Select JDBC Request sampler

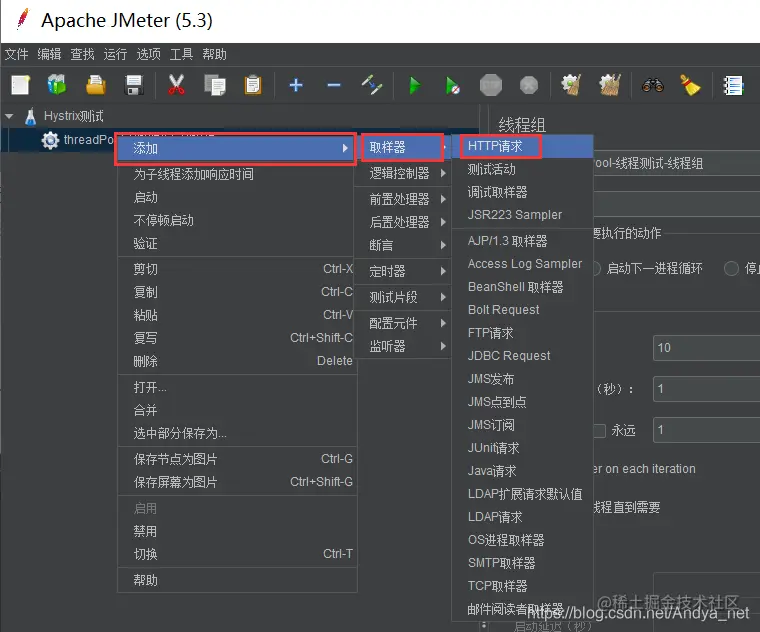pos(522,356)
